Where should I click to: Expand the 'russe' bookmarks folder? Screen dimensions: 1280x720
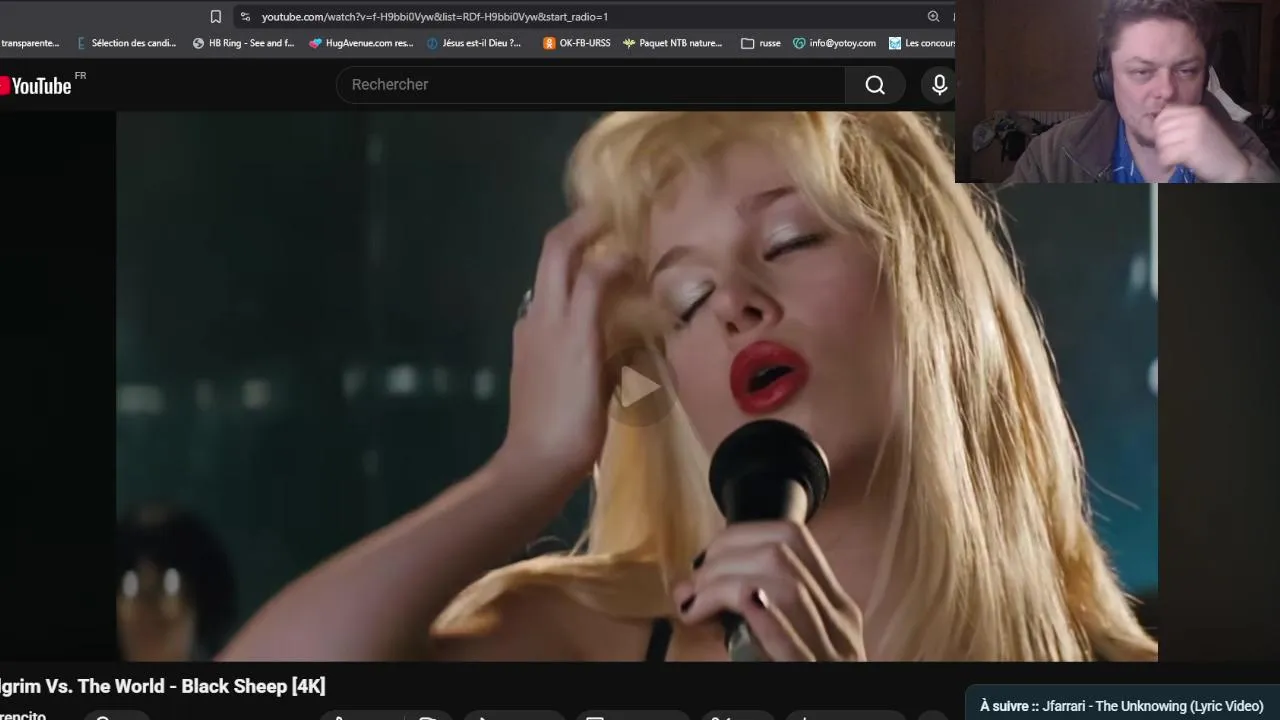760,43
